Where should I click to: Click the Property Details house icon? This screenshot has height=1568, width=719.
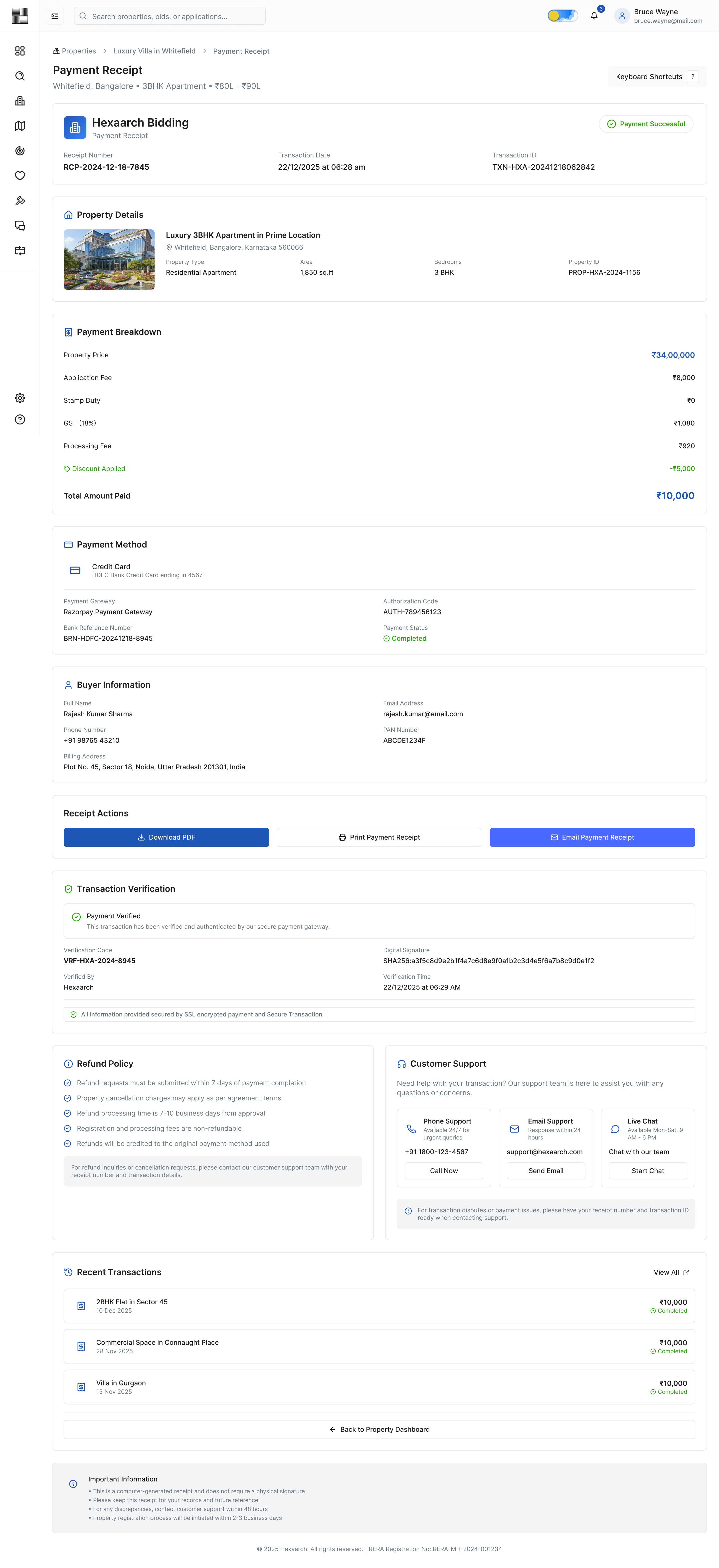(x=68, y=215)
